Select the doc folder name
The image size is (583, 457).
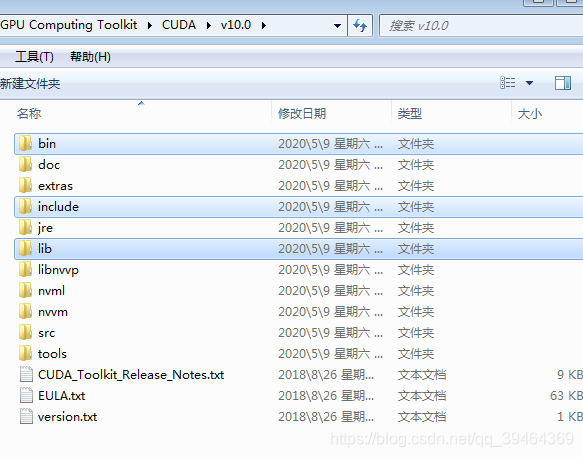(49, 164)
